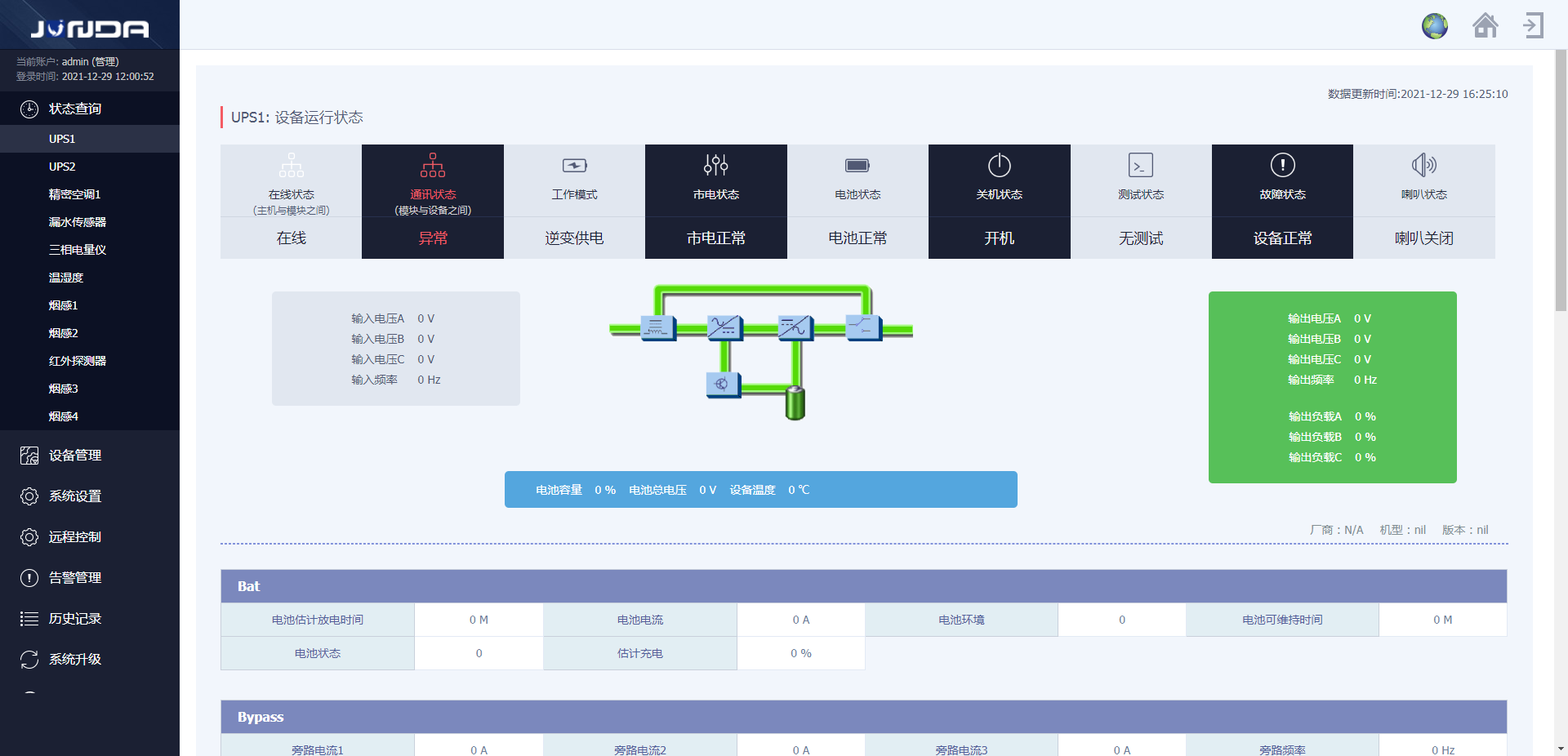Click the 测试状态 terminal icon
Screen dimensions: 1568x756
pos(1140,166)
